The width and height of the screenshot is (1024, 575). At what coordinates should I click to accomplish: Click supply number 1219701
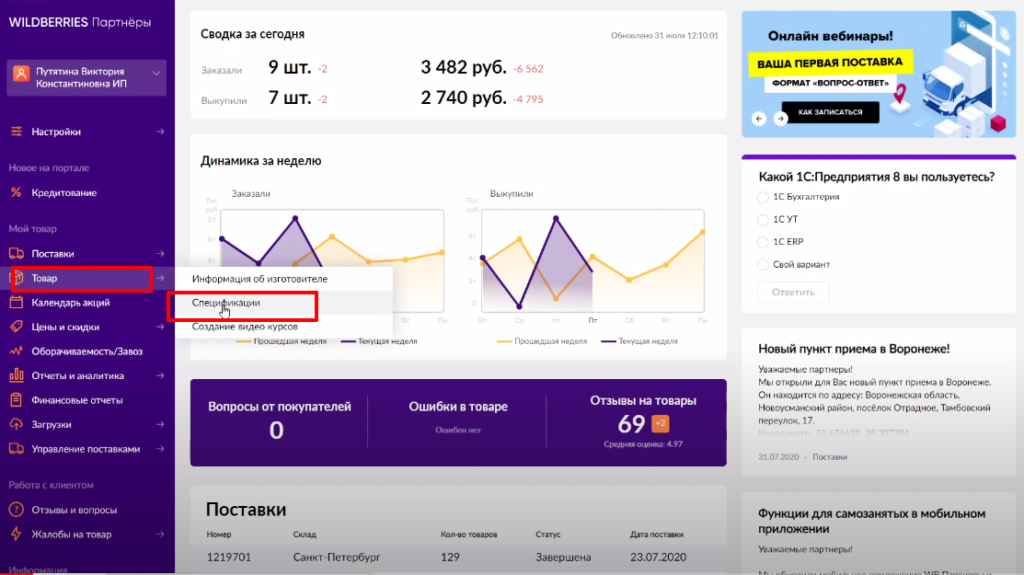click(229, 557)
